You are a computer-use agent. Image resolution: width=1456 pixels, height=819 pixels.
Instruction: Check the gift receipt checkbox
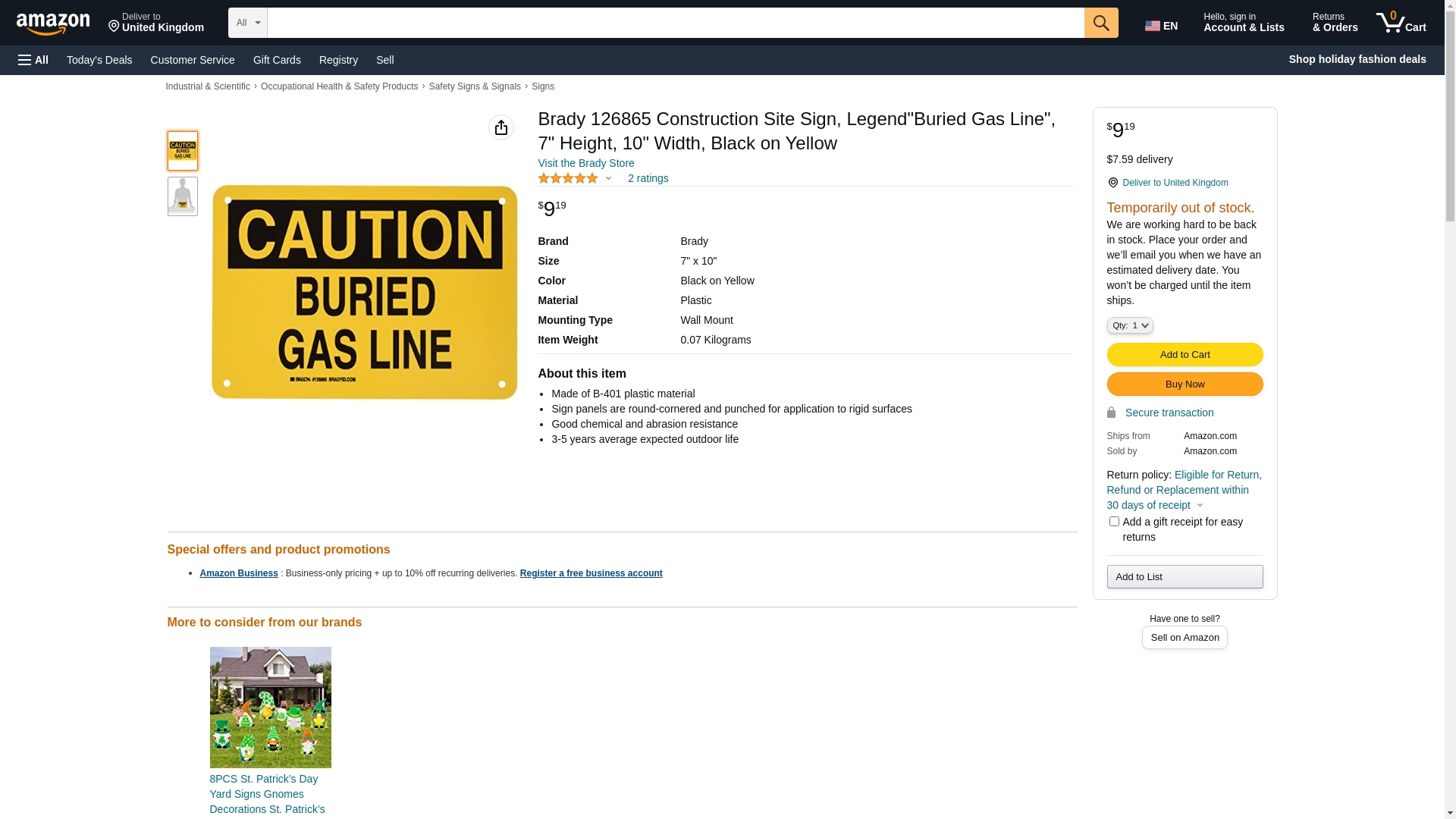pos(1114,522)
